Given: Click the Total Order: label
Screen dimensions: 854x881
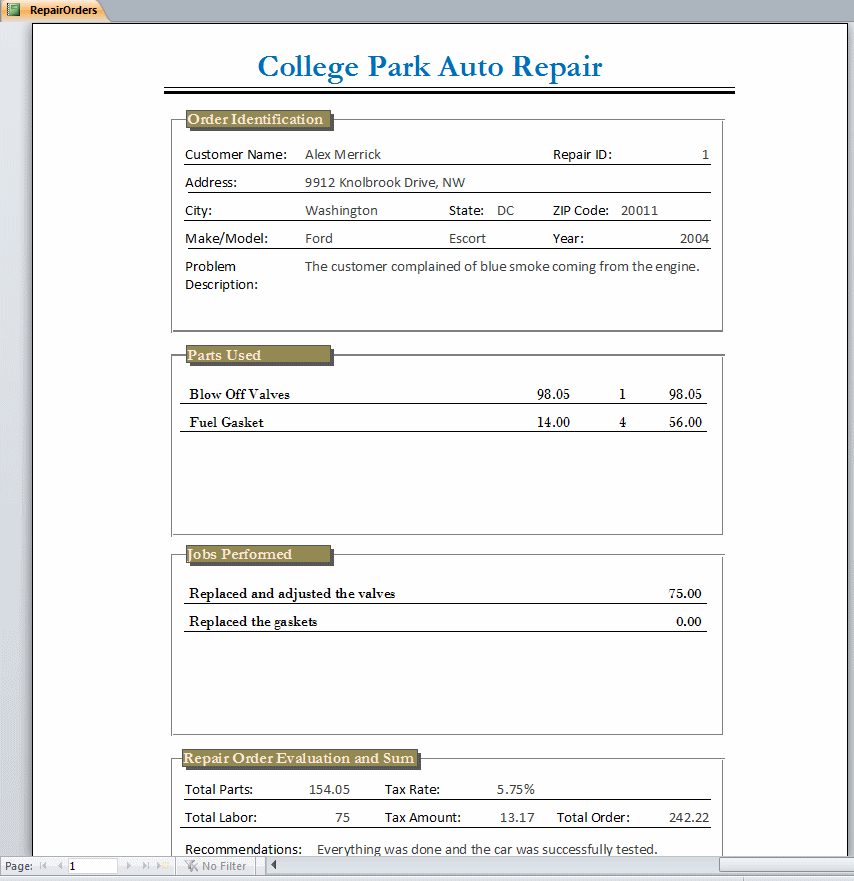Looking at the screenshot, I should click(593, 818).
